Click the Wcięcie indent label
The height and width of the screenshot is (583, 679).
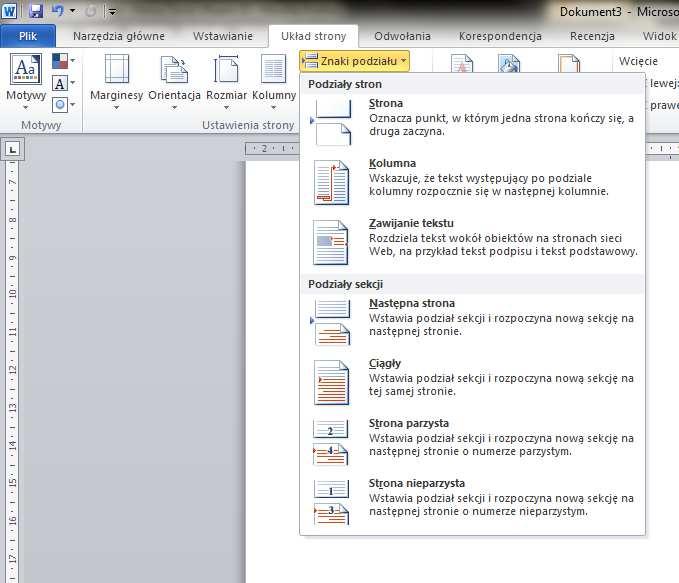click(638, 61)
